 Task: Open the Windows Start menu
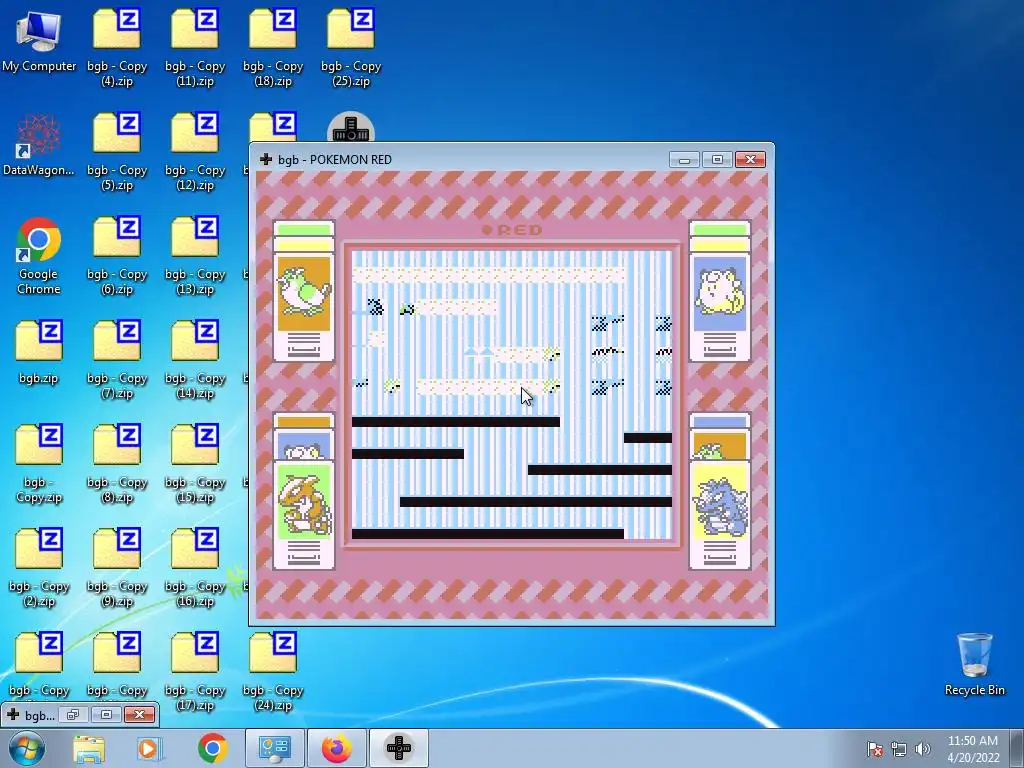25,748
